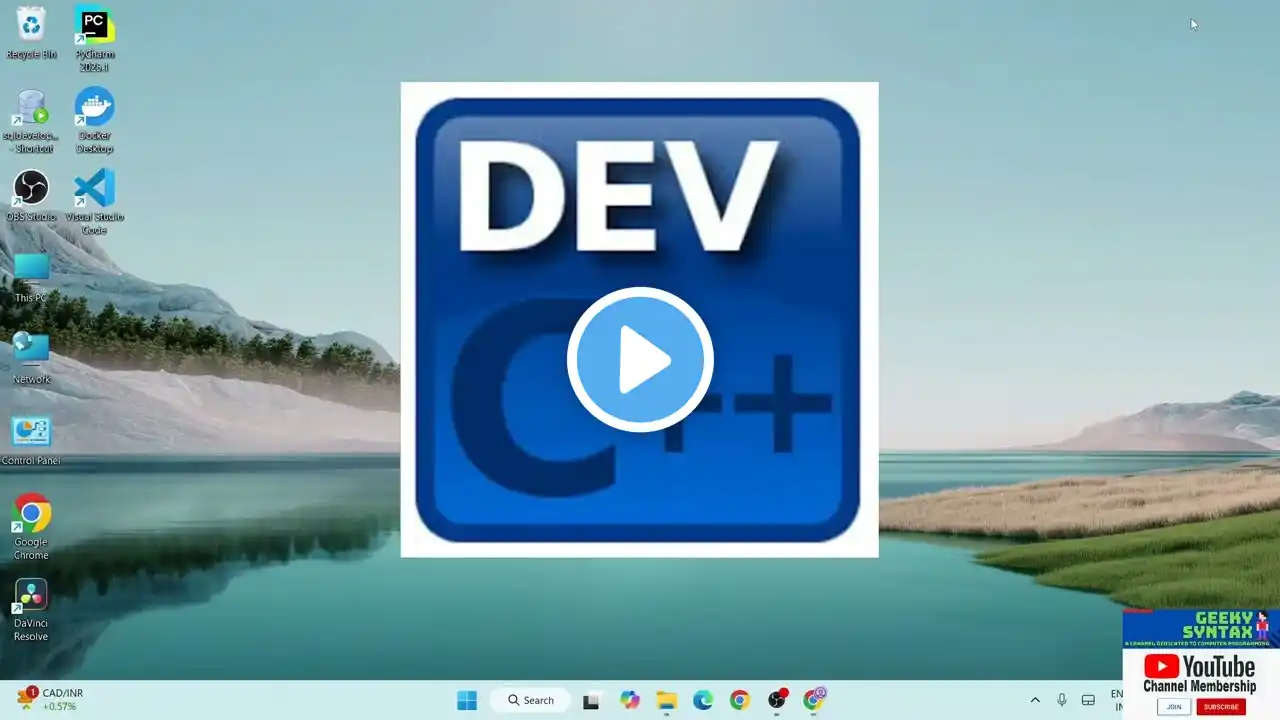The image size is (1280, 720).
Task: Select the sqldeveloper shortcut icon
Action: [x=31, y=121]
